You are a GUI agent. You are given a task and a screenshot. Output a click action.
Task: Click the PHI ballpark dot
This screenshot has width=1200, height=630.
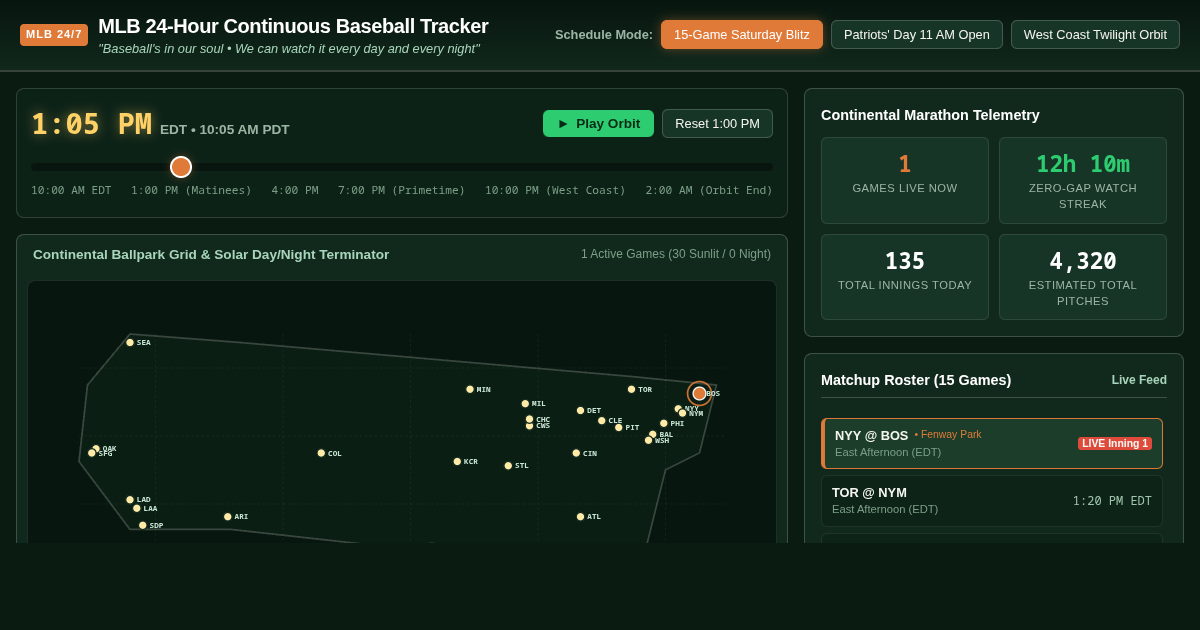[663, 424]
